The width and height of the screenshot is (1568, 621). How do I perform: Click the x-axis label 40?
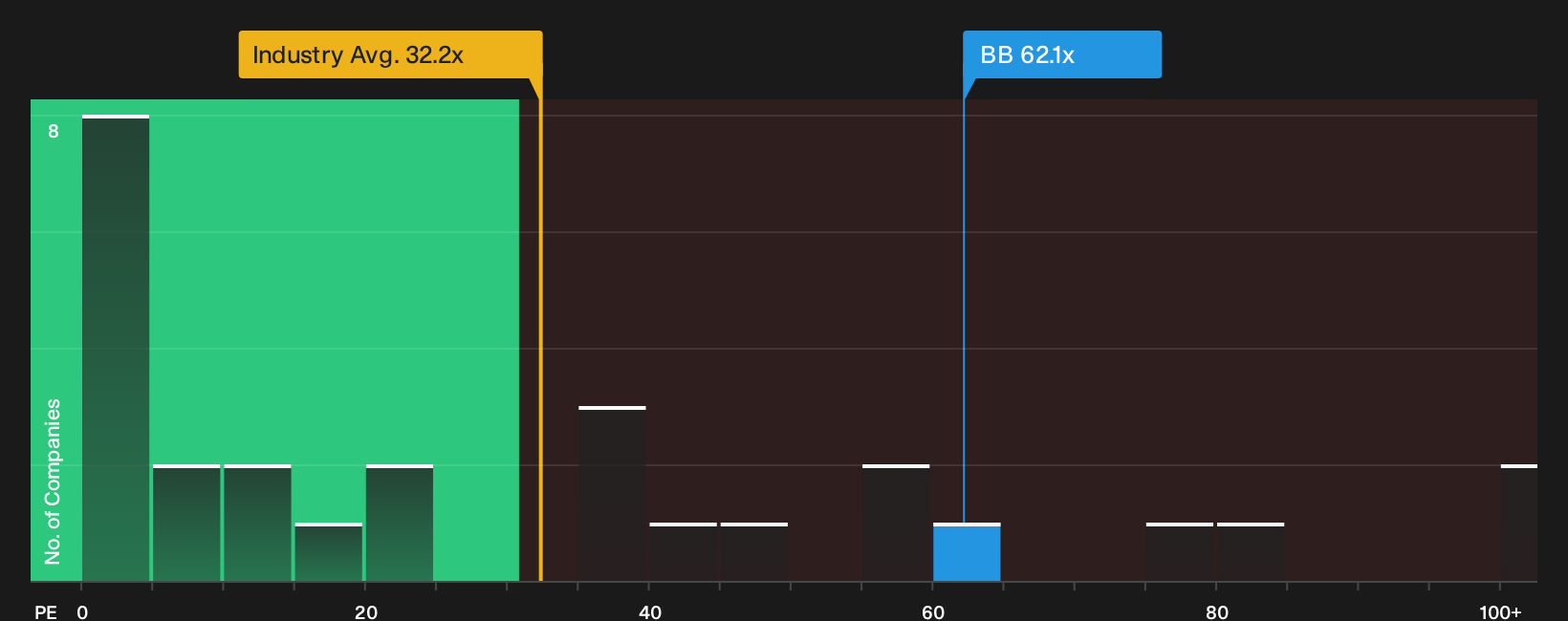650,612
